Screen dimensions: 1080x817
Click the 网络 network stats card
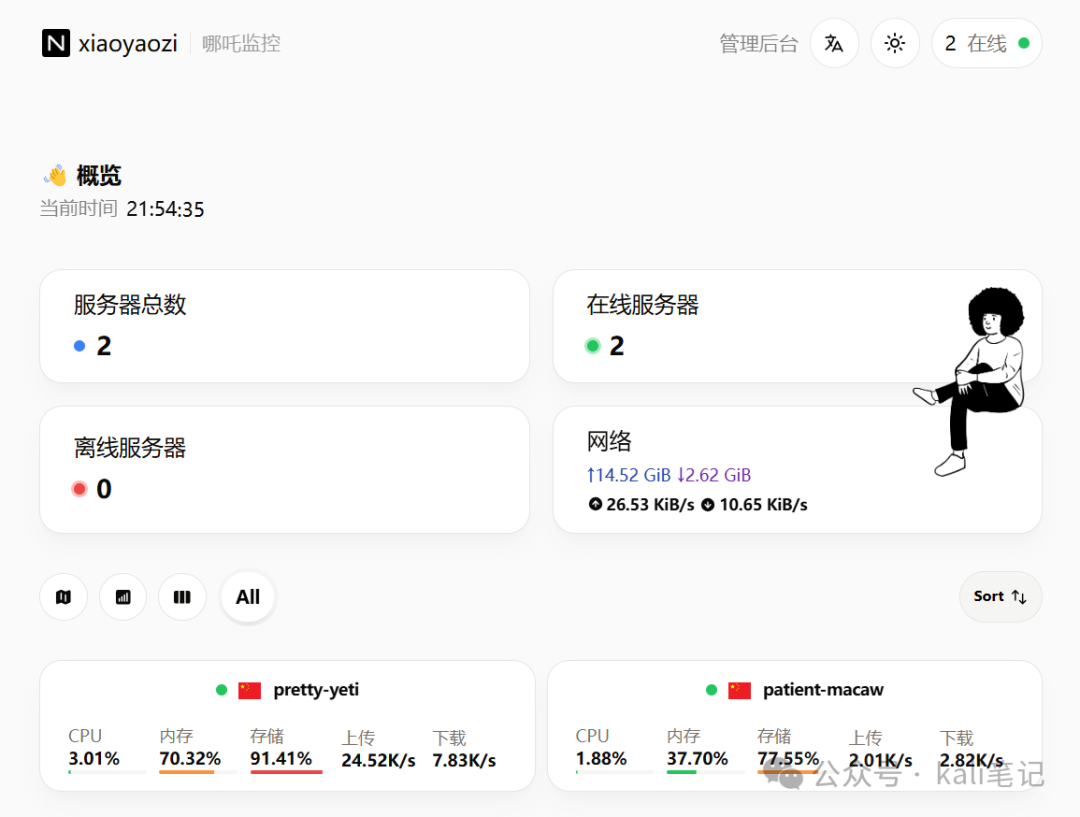797,469
